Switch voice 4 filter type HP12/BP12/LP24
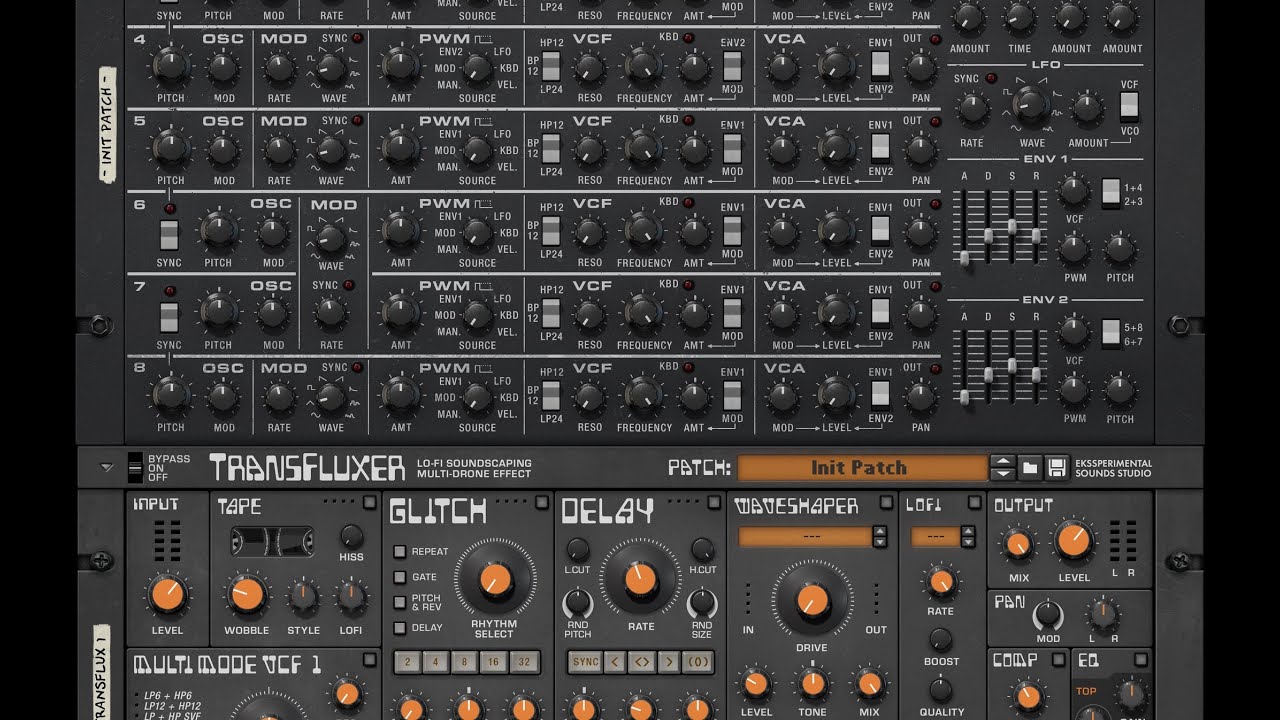Image resolution: width=1280 pixels, height=720 pixels. [551, 66]
